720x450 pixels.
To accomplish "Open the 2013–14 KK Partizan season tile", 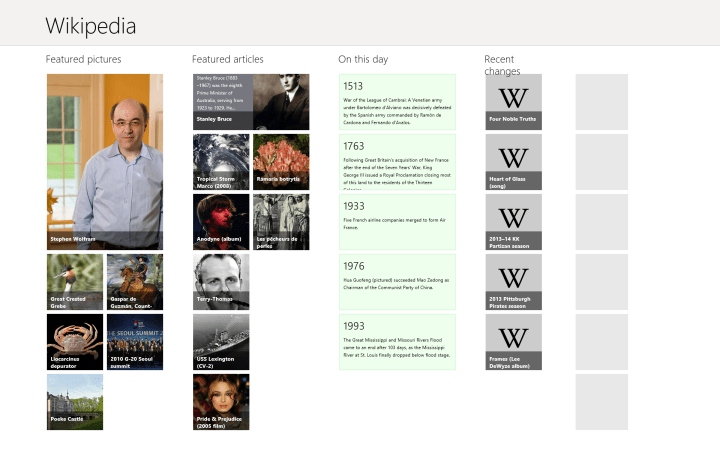I will [x=513, y=222].
